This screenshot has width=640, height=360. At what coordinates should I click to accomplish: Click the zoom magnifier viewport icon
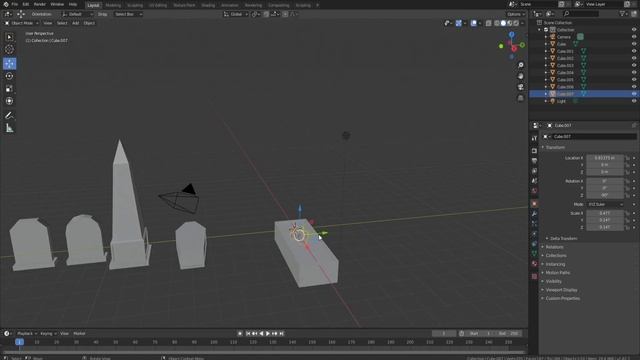coord(520,65)
